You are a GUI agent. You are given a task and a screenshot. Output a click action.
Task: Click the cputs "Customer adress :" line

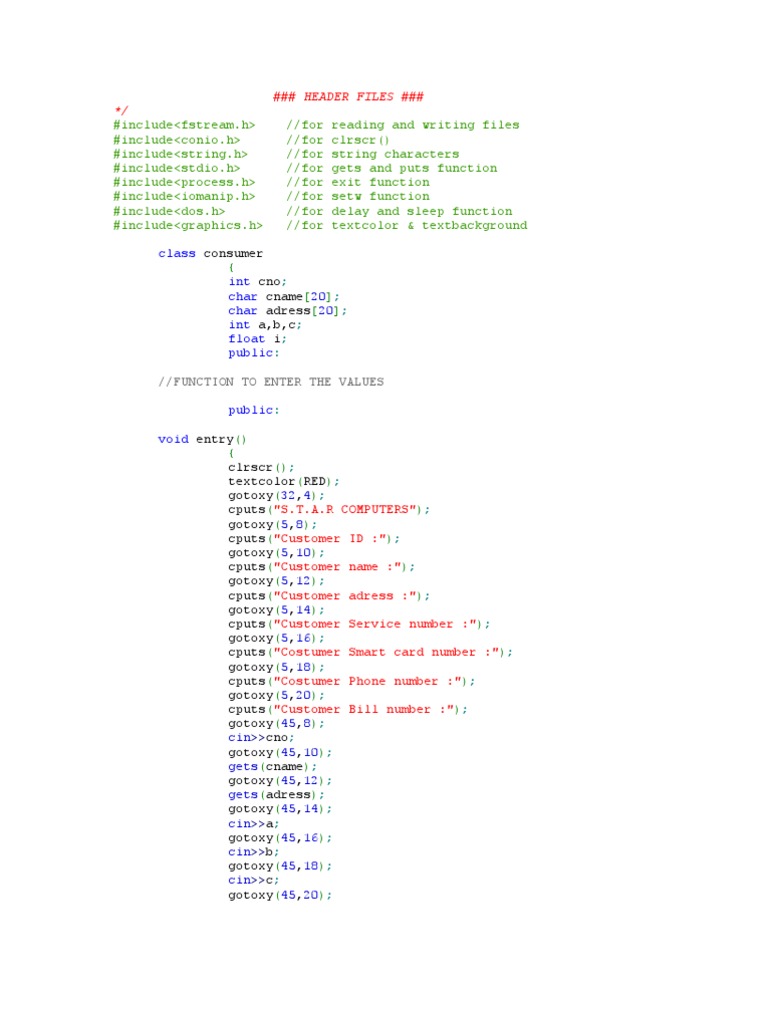click(x=329, y=596)
